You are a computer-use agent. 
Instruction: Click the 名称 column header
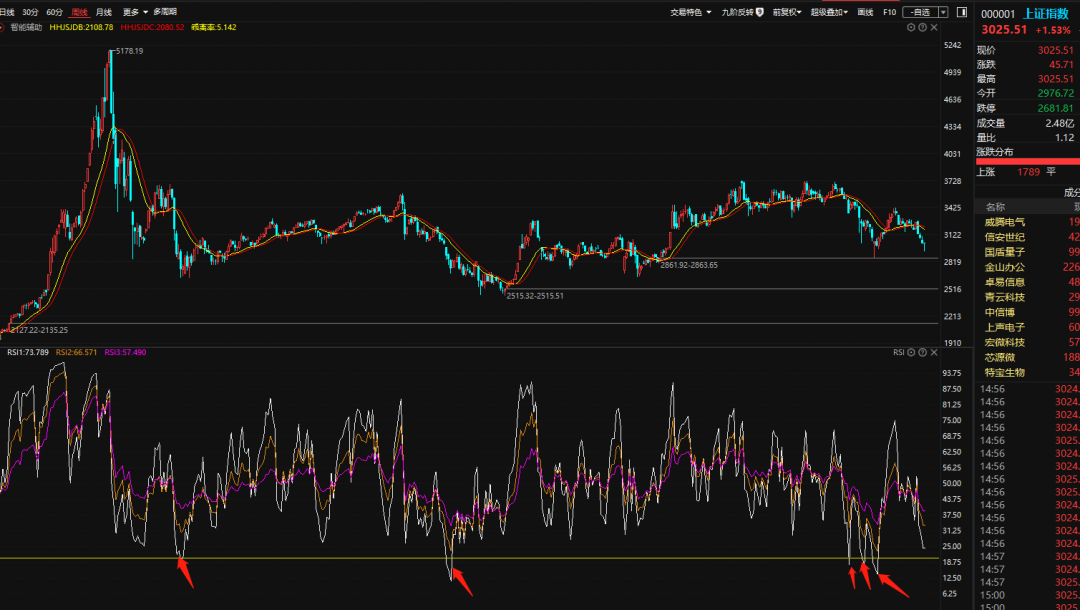[x=995, y=207]
